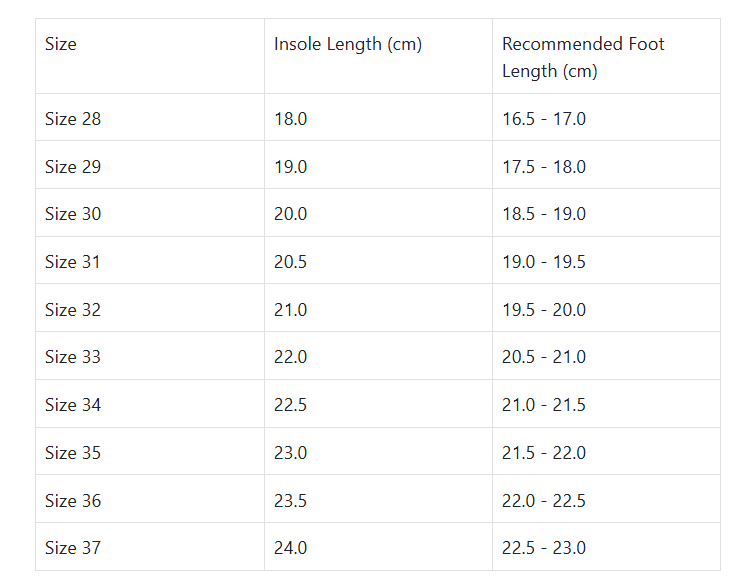Click the Size 30 row label
The image size is (744, 588).
coord(73,214)
